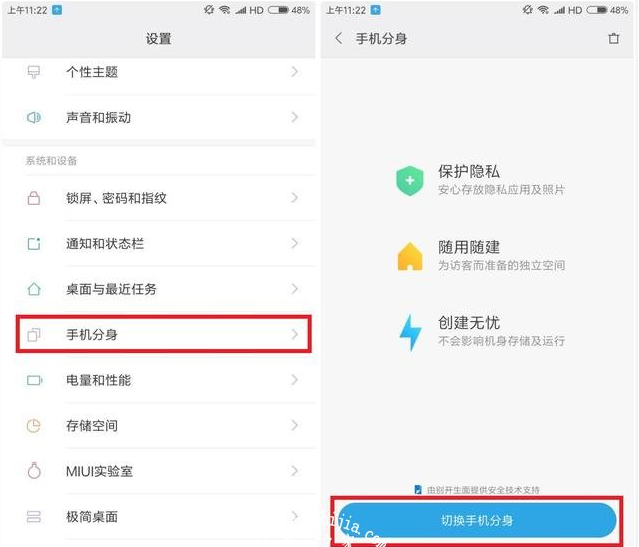Tap the blue 切换手机分身 button
The height and width of the screenshot is (547, 639).
click(477, 521)
